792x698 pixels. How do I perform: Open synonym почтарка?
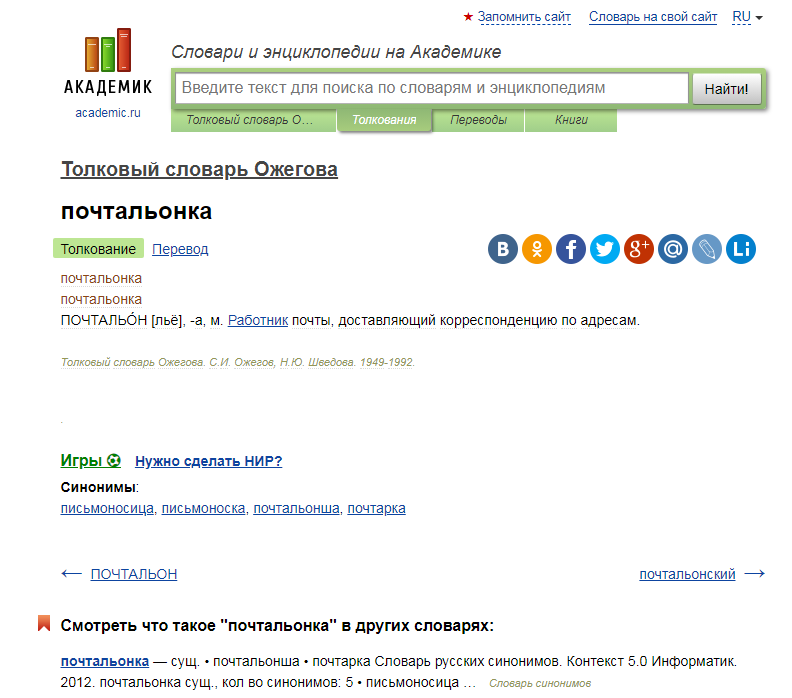(x=376, y=508)
